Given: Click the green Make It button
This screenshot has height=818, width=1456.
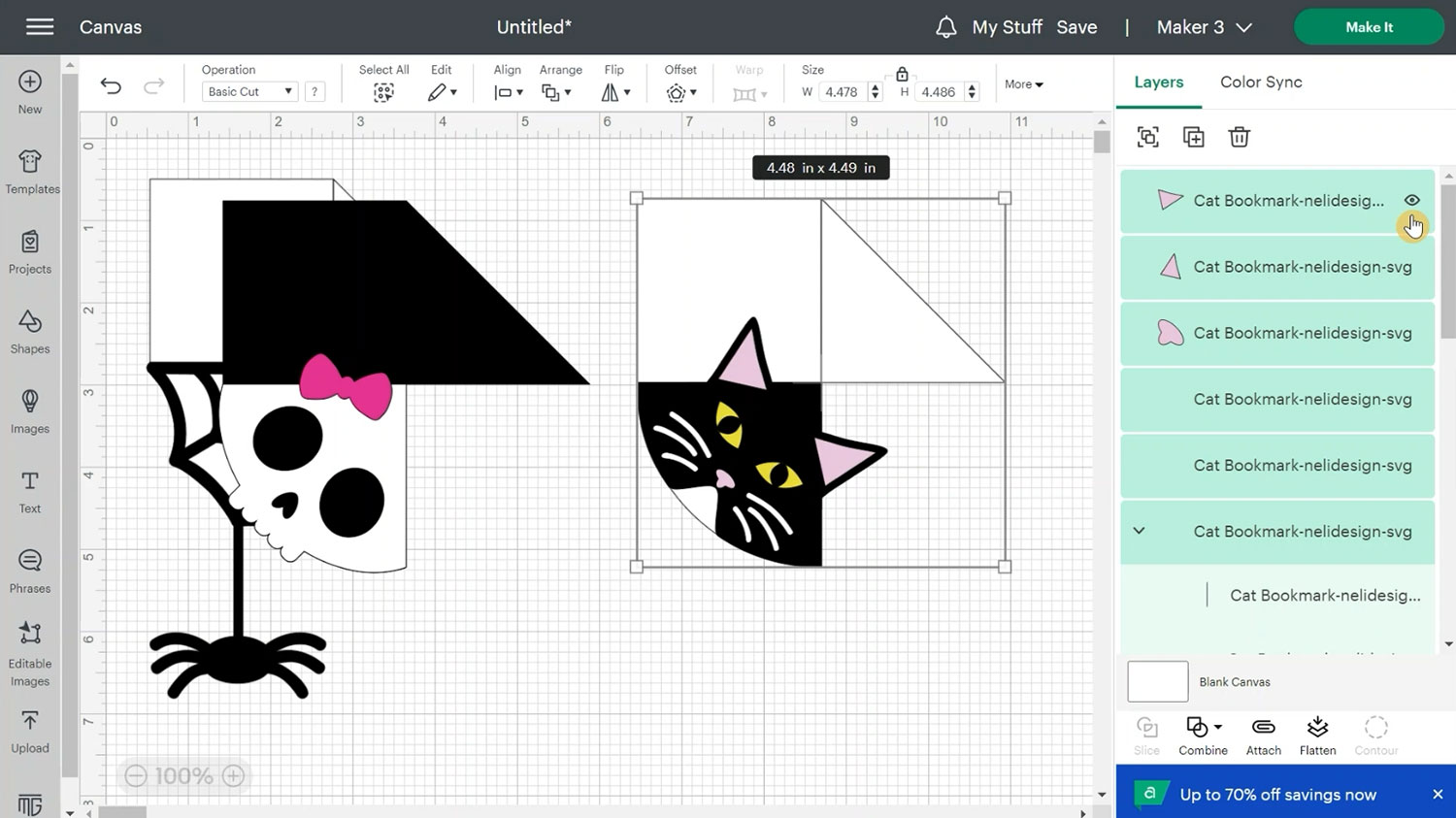Looking at the screenshot, I should tap(1369, 27).
